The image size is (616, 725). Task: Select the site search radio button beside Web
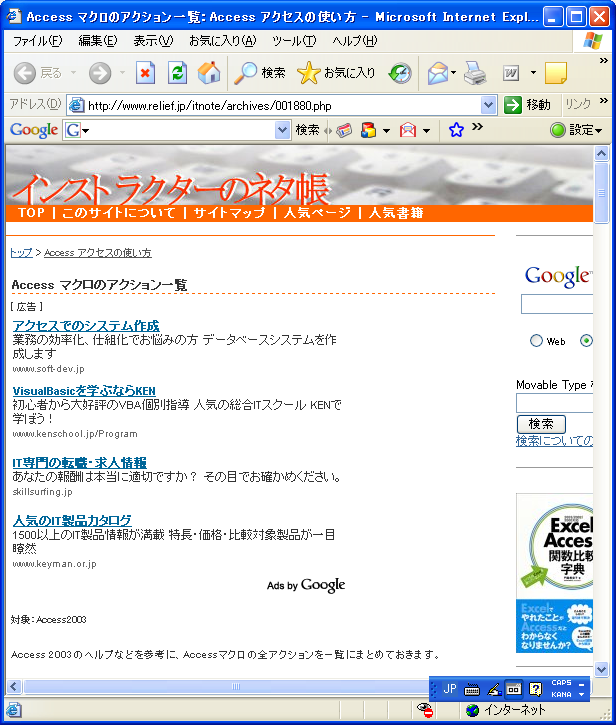pyautogui.click(x=586, y=341)
